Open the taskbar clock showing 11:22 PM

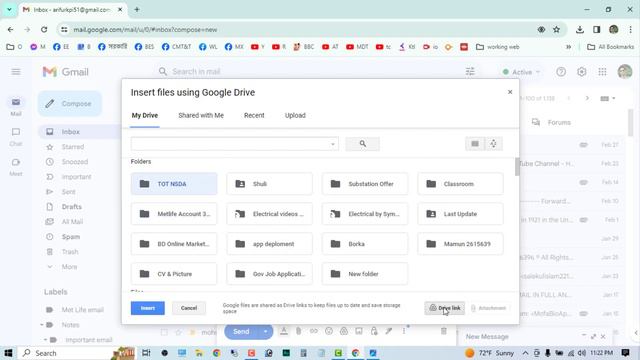[601, 353]
